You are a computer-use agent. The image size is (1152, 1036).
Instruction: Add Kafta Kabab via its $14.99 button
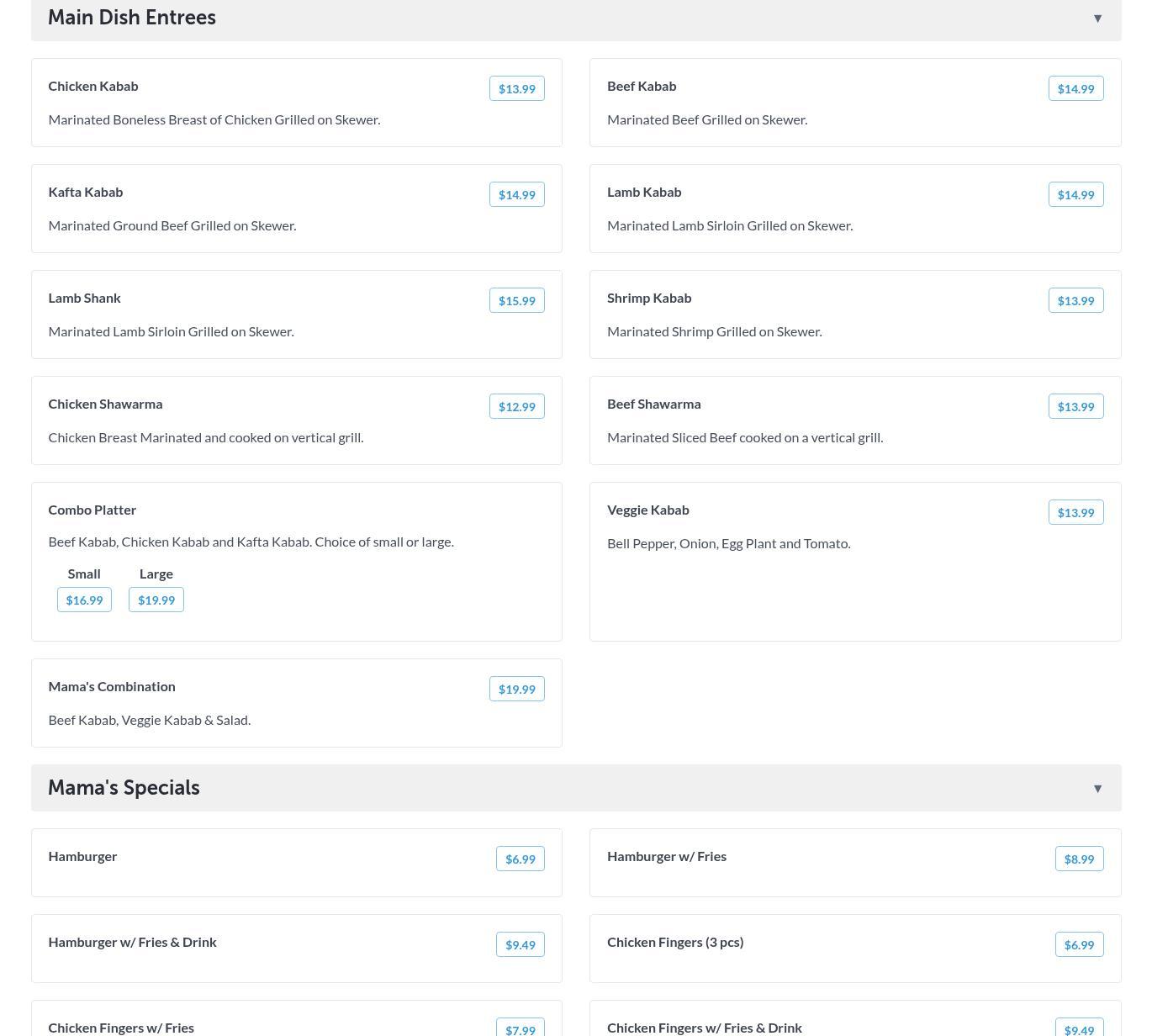[x=516, y=195]
